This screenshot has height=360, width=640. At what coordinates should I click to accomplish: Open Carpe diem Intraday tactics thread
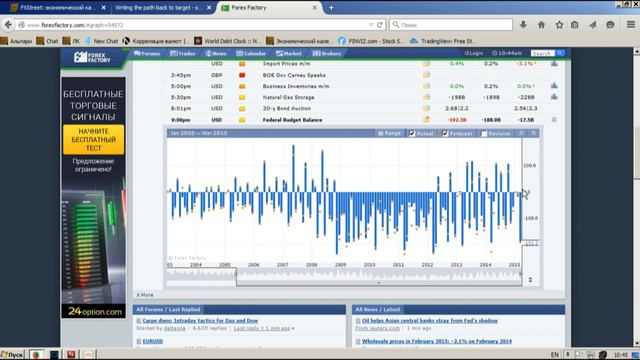(x=200, y=321)
